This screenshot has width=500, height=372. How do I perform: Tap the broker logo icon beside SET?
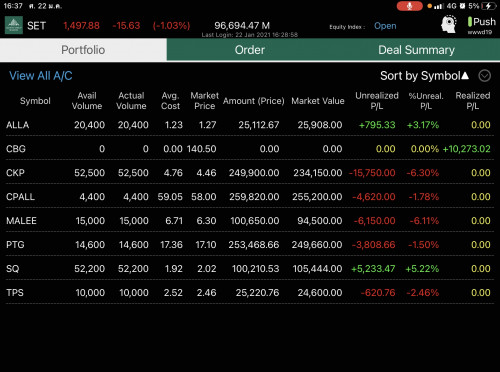tap(14, 25)
